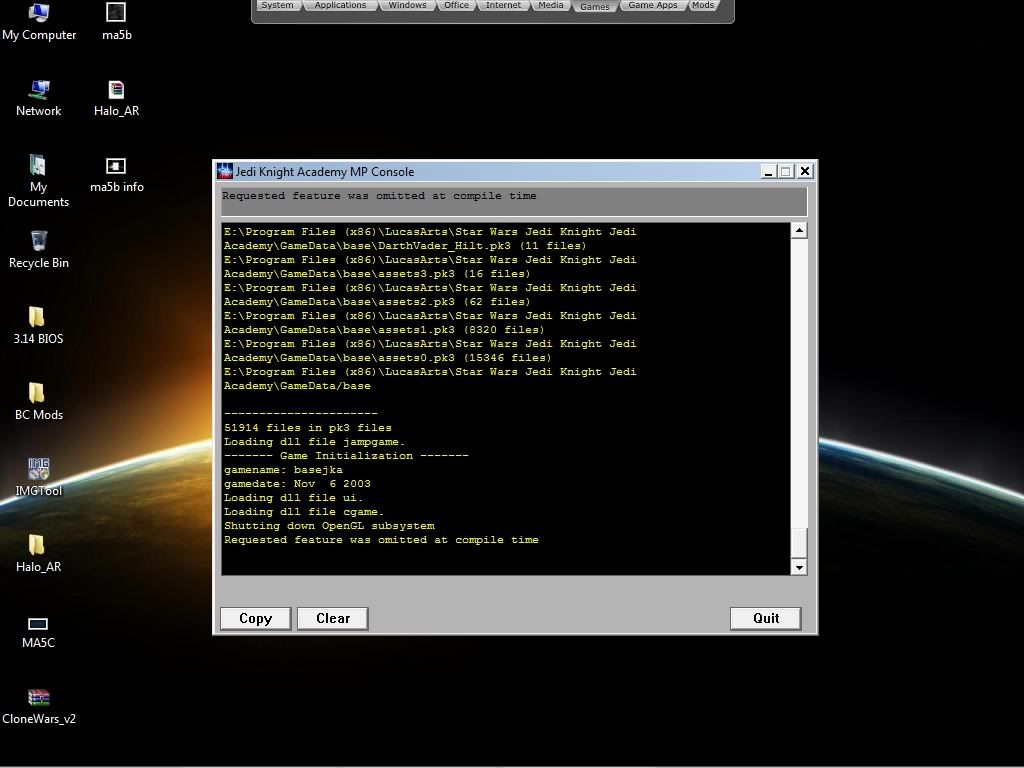Open the My Documents icon

(39, 181)
